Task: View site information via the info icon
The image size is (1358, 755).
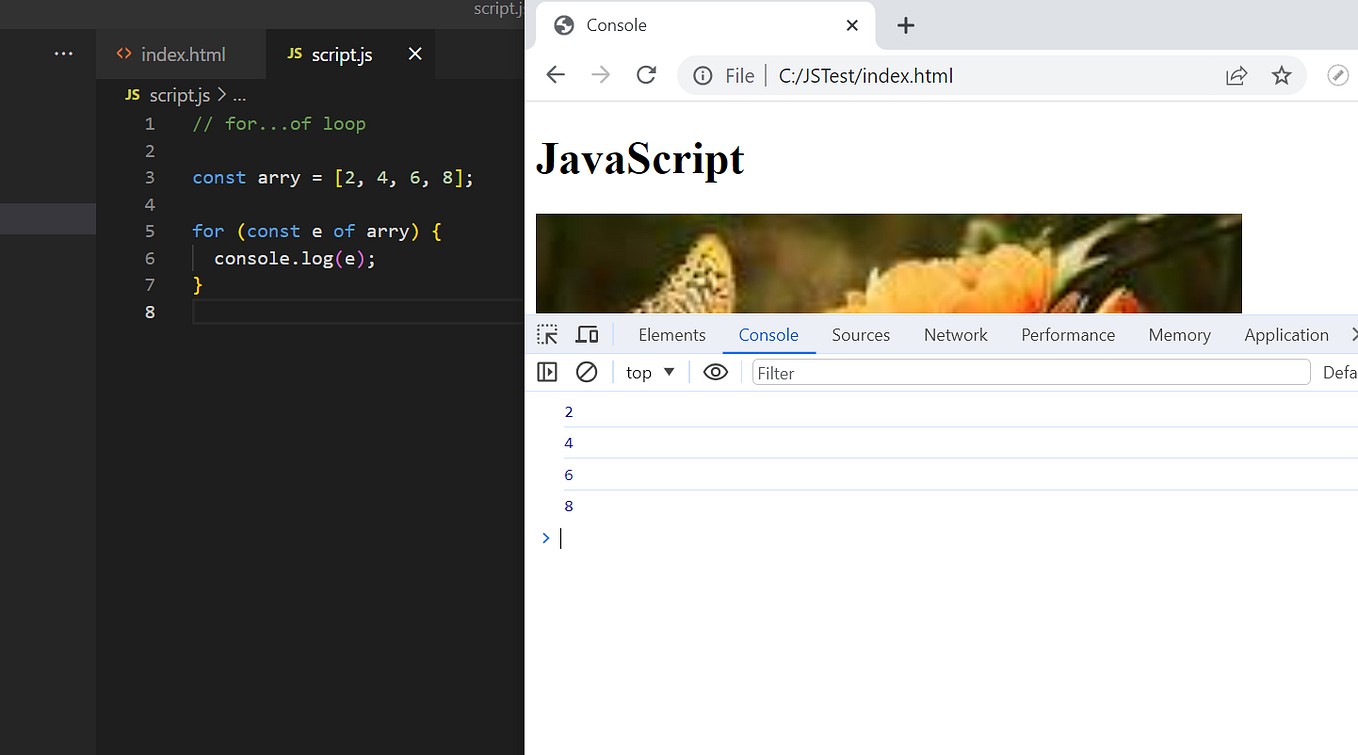Action: pos(703,76)
